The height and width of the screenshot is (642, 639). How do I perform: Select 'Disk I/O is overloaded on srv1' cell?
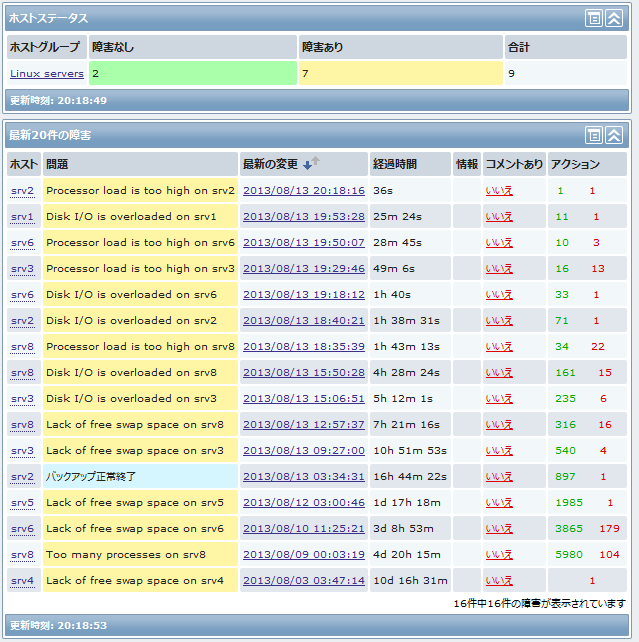click(140, 217)
